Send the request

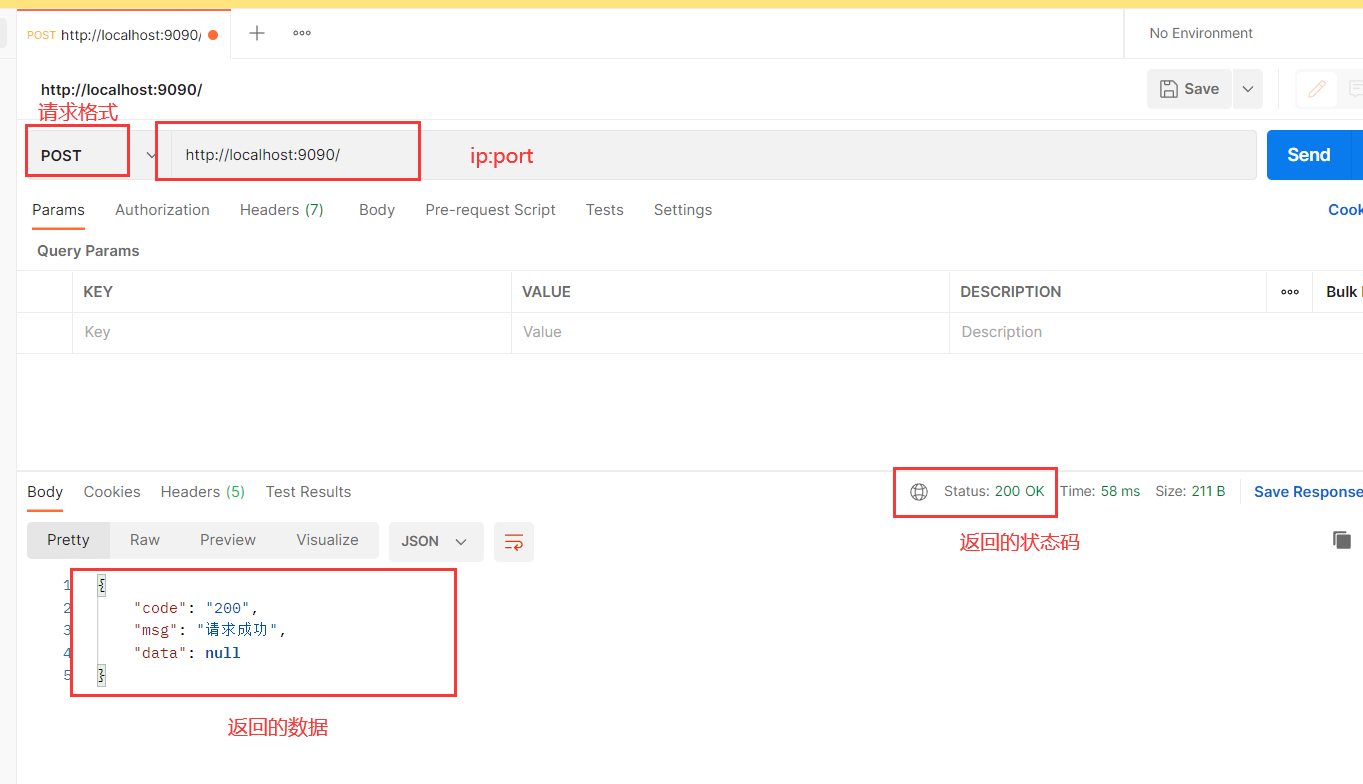(x=1308, y=155)
